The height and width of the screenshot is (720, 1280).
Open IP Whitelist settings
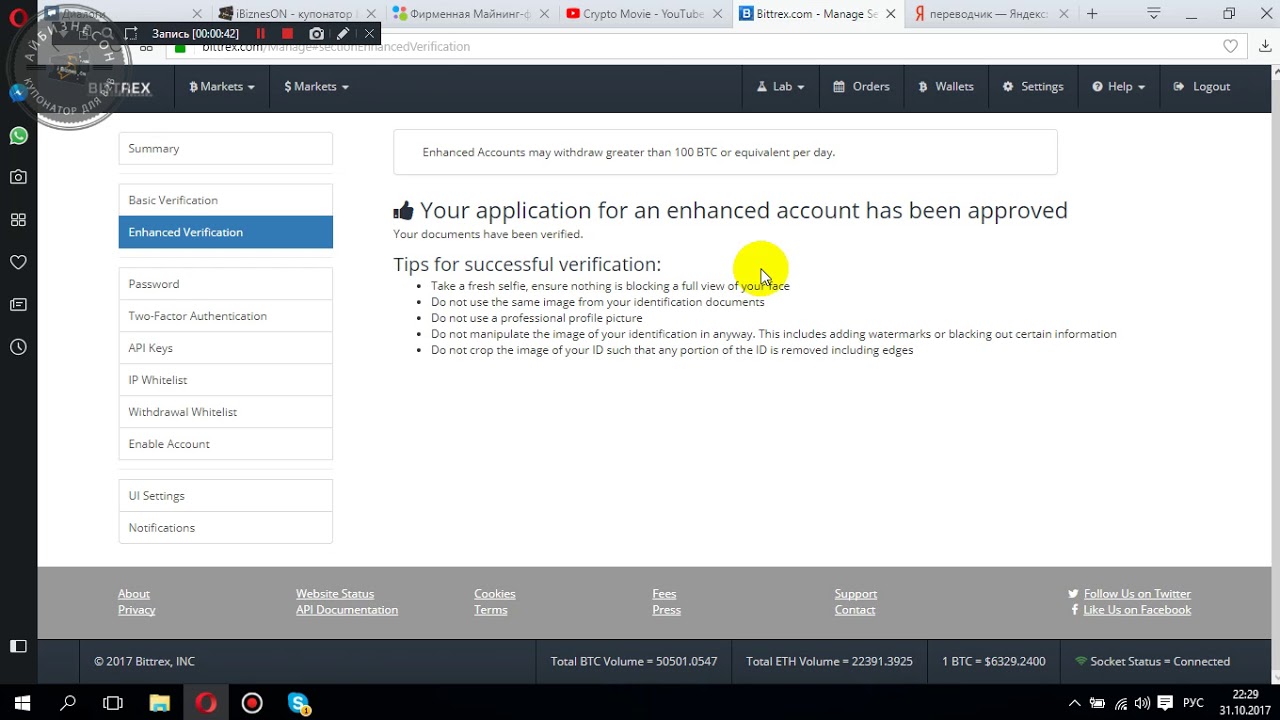pyautogui.click(x=225, y=380)
